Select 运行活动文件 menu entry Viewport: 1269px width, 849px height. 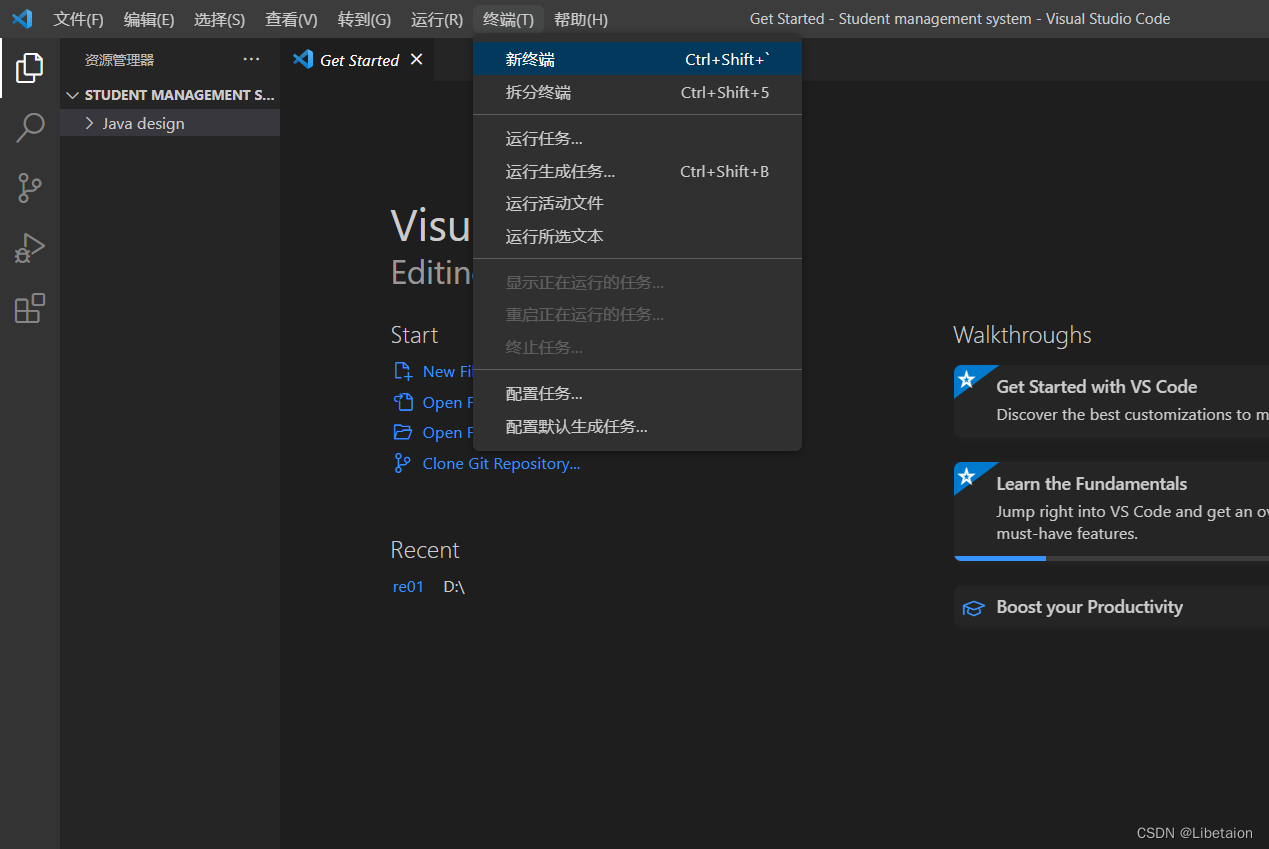click(x=638, y=203)
